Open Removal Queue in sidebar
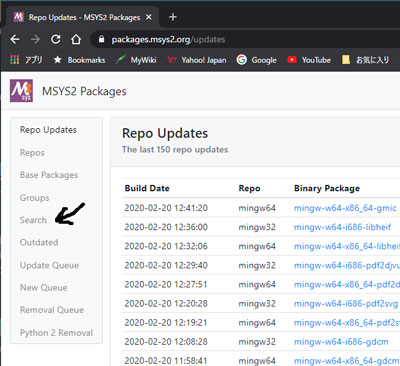The width and height of the screenshot is (400, 366). pyautogui.click(x=52, y=310)
